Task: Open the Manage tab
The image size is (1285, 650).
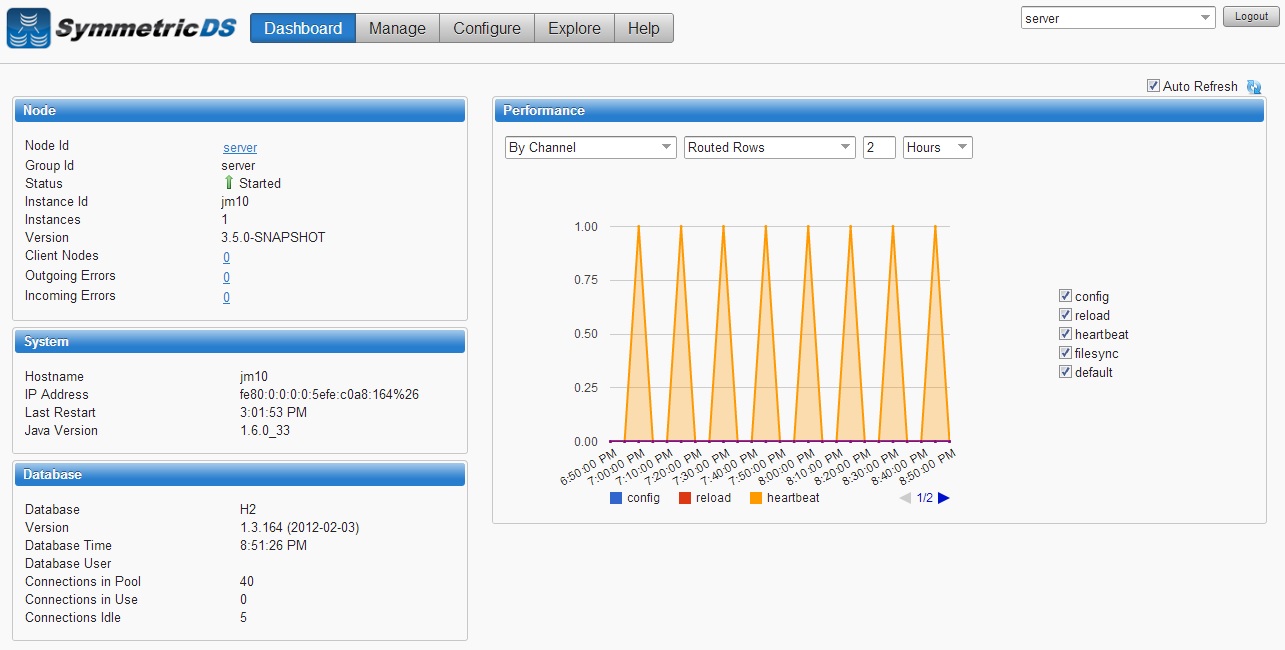Action: click(397, 28)
